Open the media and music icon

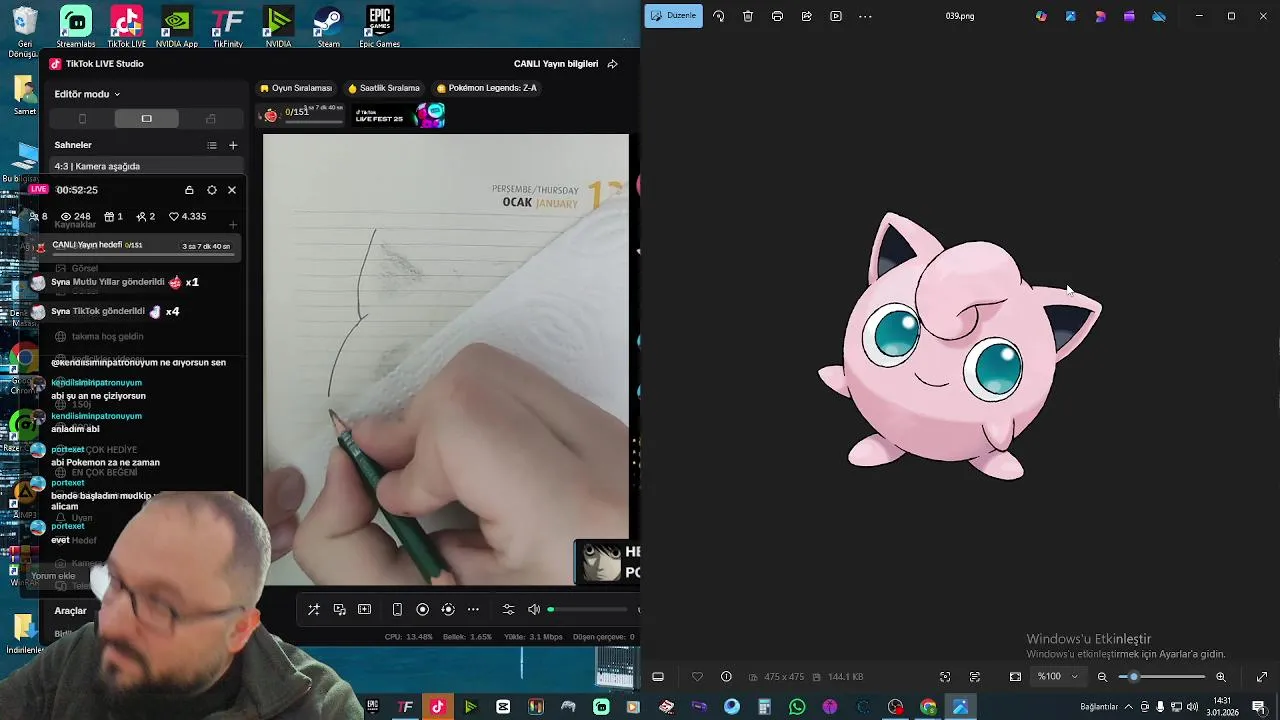[340, 609]
